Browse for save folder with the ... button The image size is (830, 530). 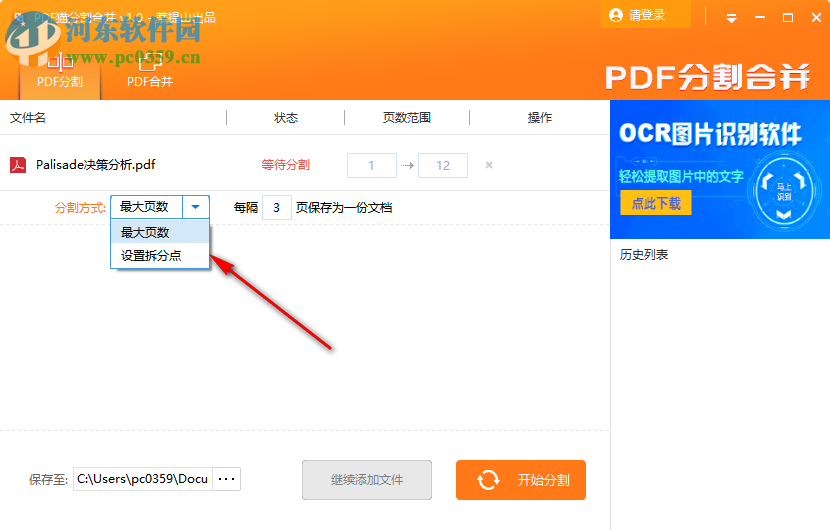[x=227, y=479]
